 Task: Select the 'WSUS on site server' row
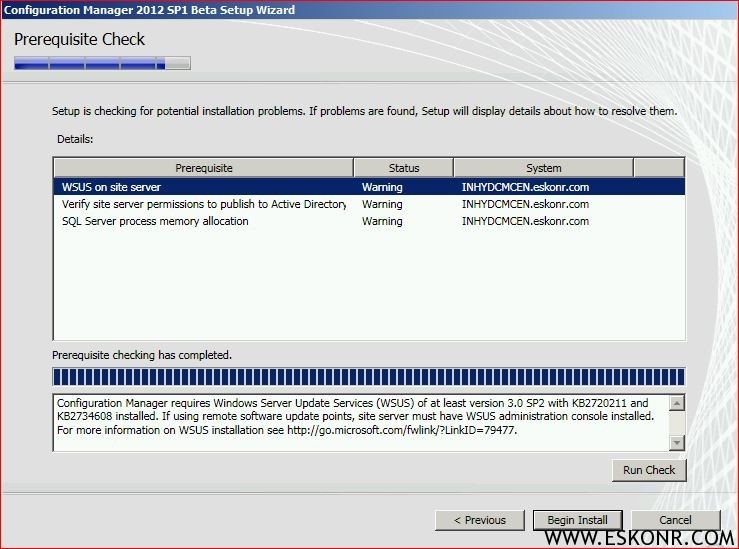(x=369, y=187)
